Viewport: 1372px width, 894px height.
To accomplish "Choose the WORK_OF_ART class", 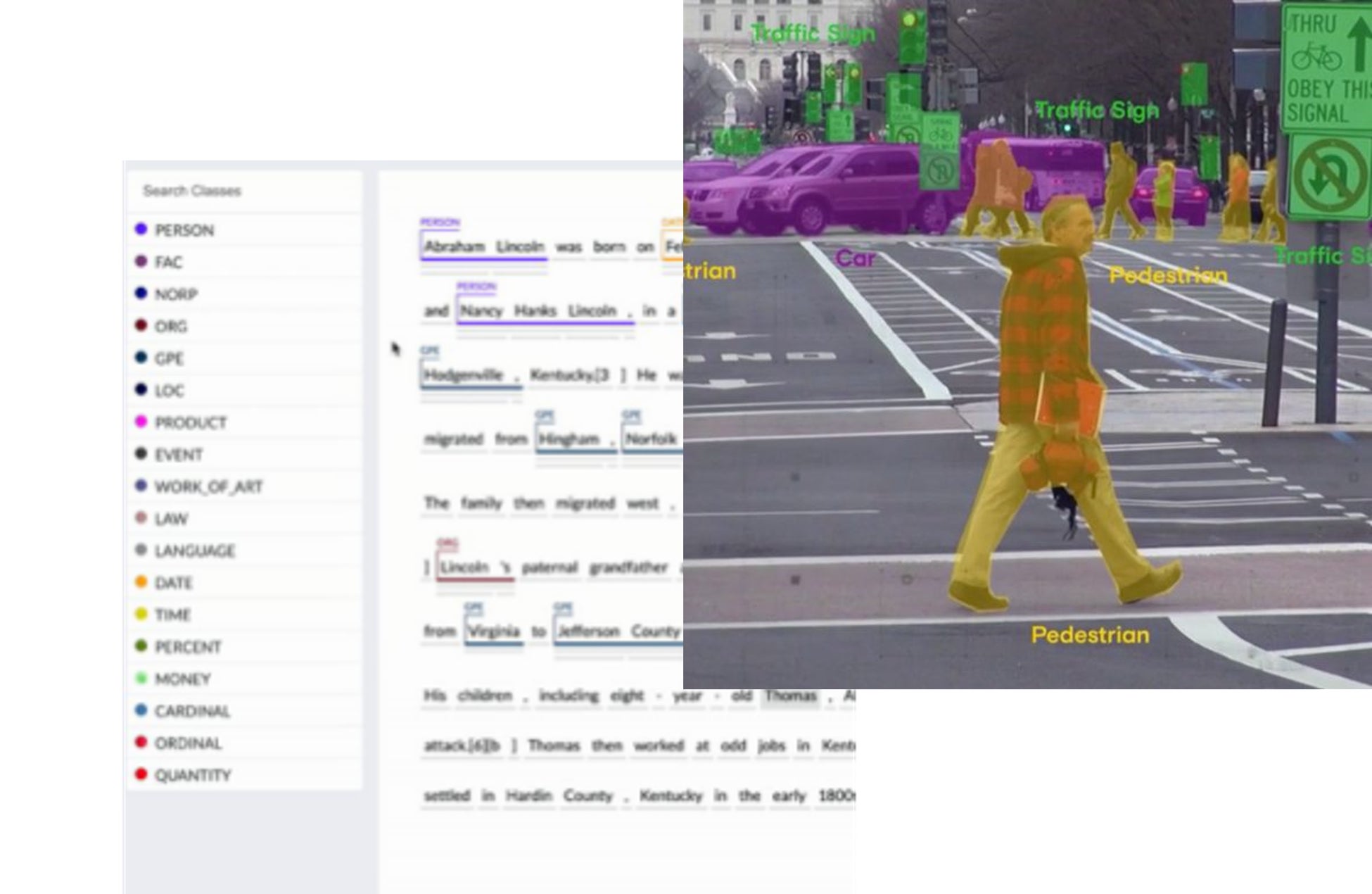I will pos(208,486).
